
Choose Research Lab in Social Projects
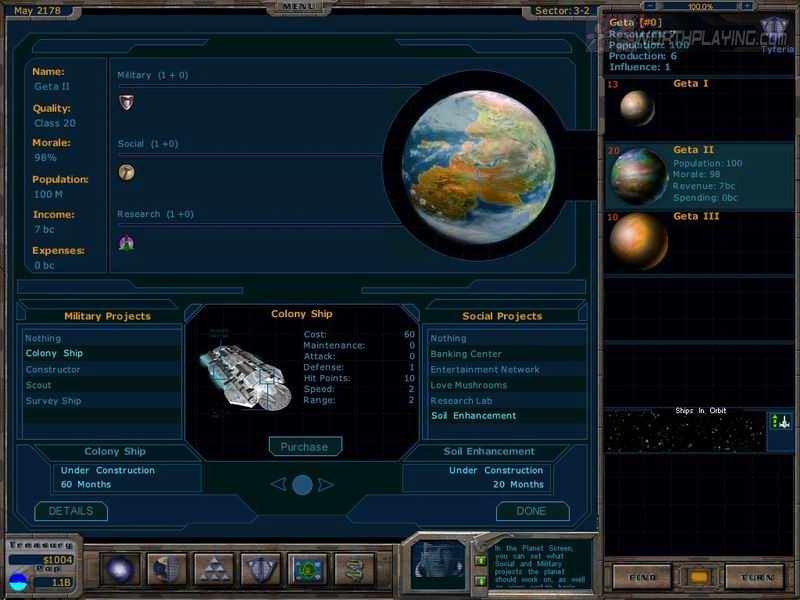click(x=460, y=400)
